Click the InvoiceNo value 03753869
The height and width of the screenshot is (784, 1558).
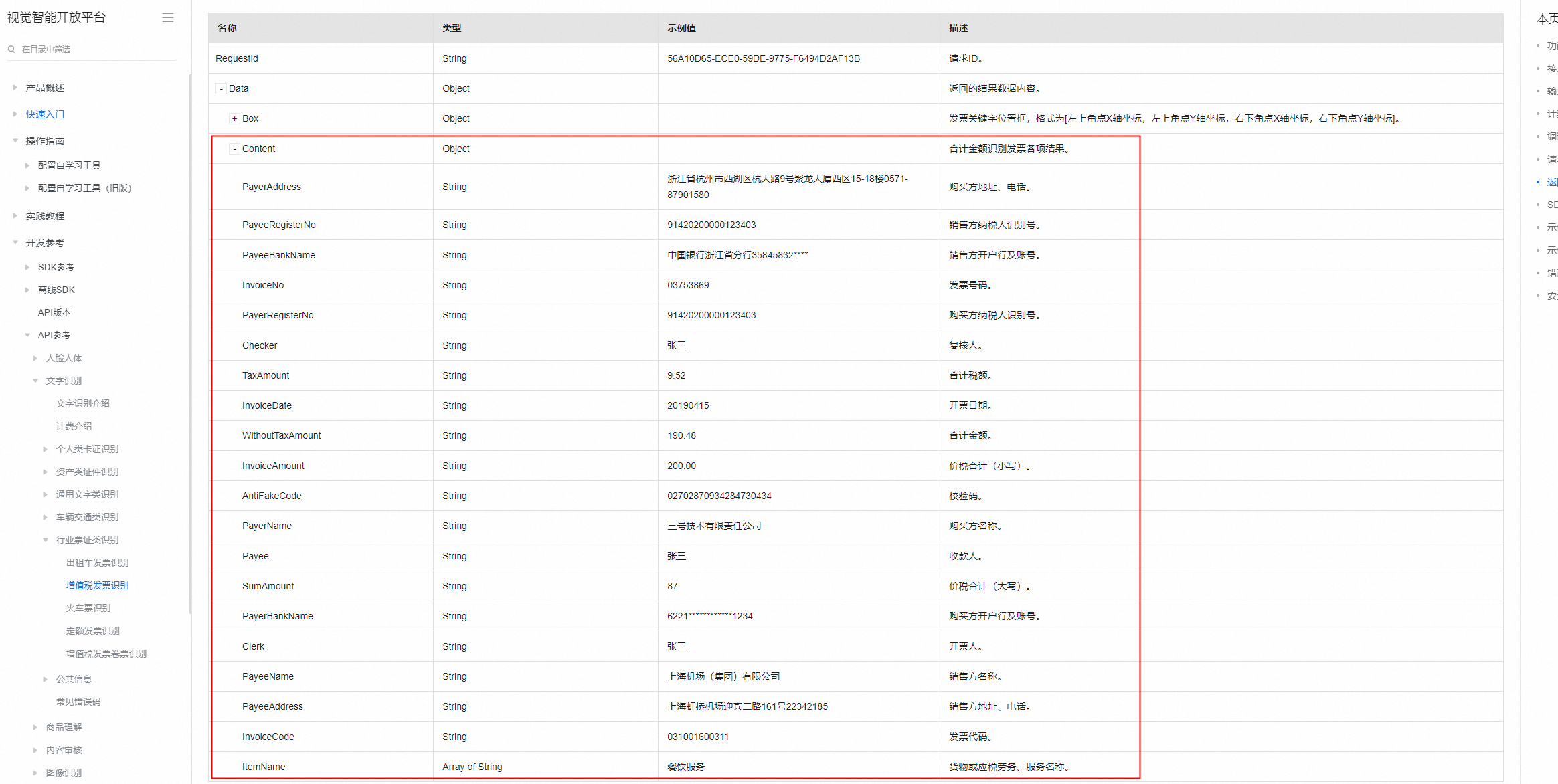coord(688,285)
